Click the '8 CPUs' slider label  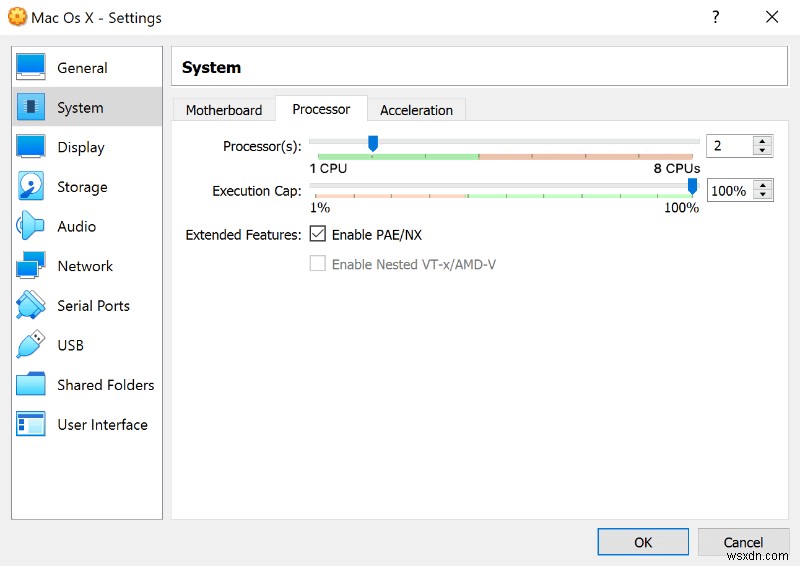tap(677, 168)
